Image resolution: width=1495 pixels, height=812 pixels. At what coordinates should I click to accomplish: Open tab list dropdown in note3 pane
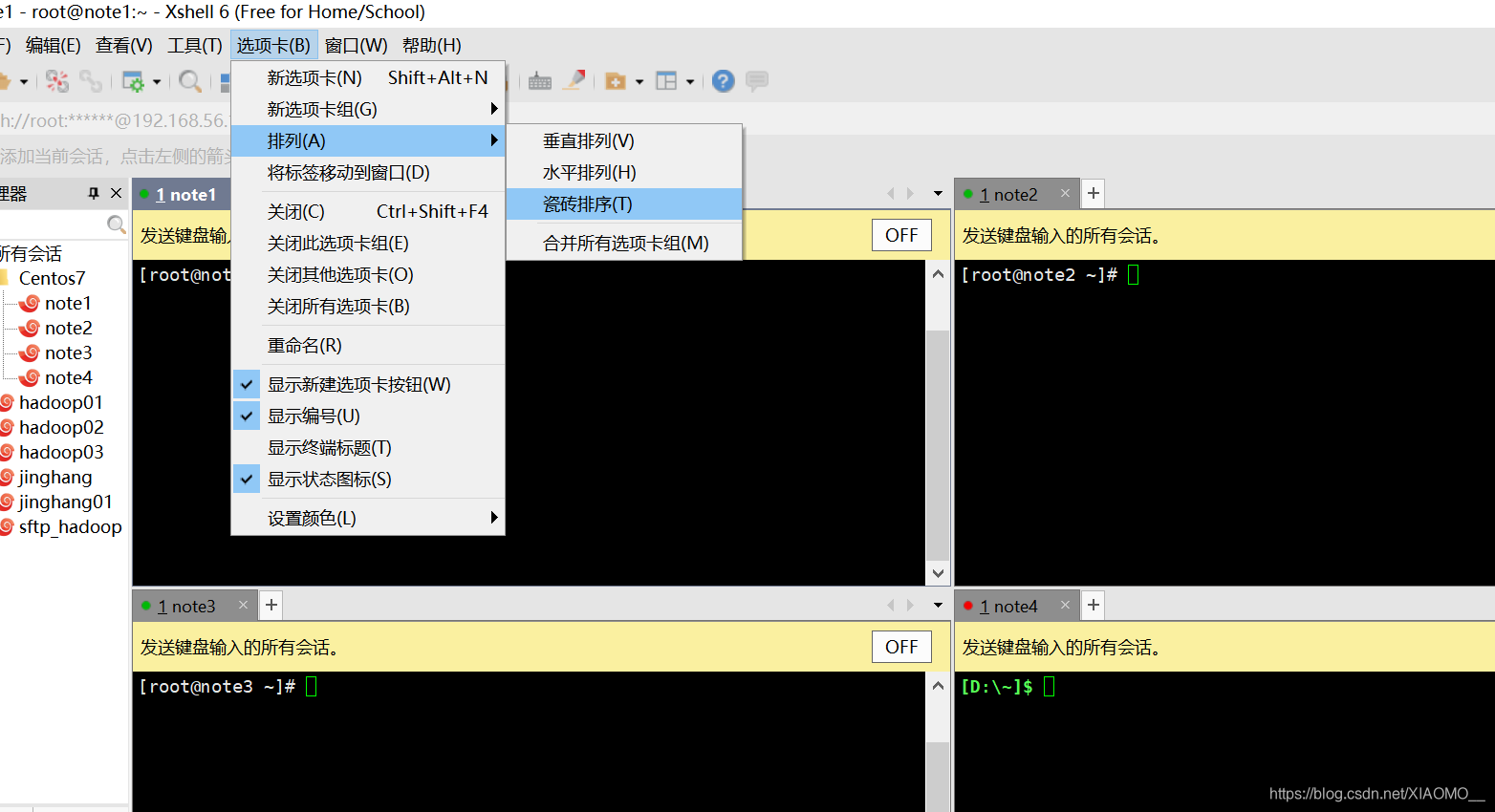[x=938, y=605]
